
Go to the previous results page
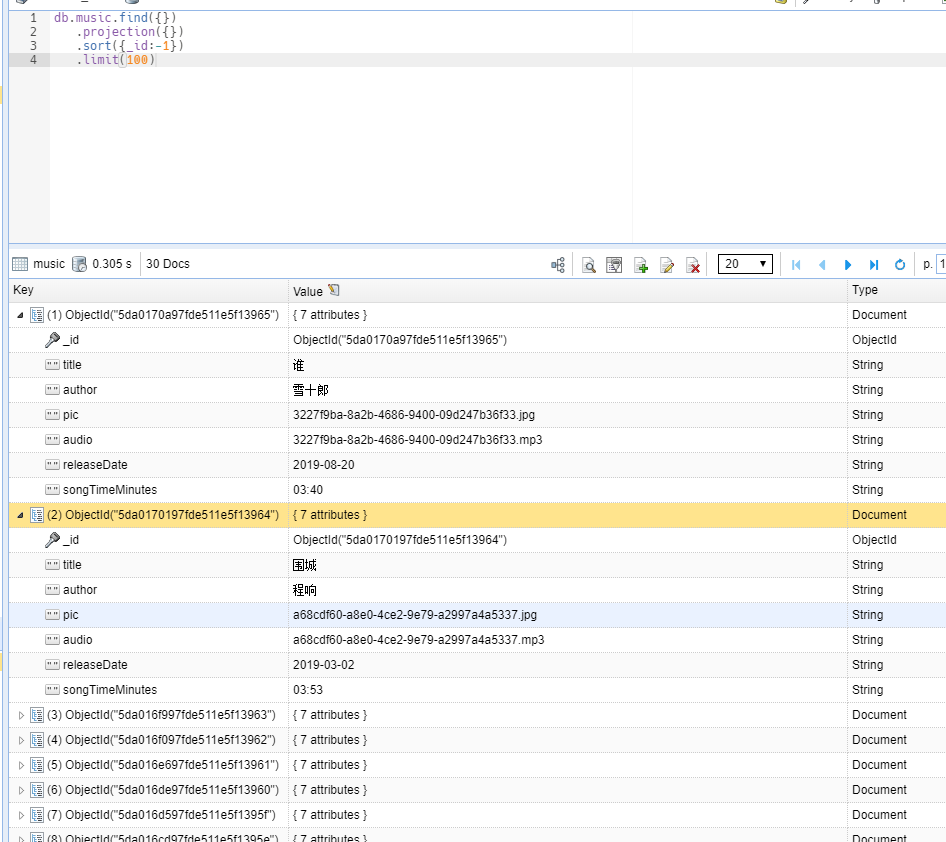coord(822,265)
